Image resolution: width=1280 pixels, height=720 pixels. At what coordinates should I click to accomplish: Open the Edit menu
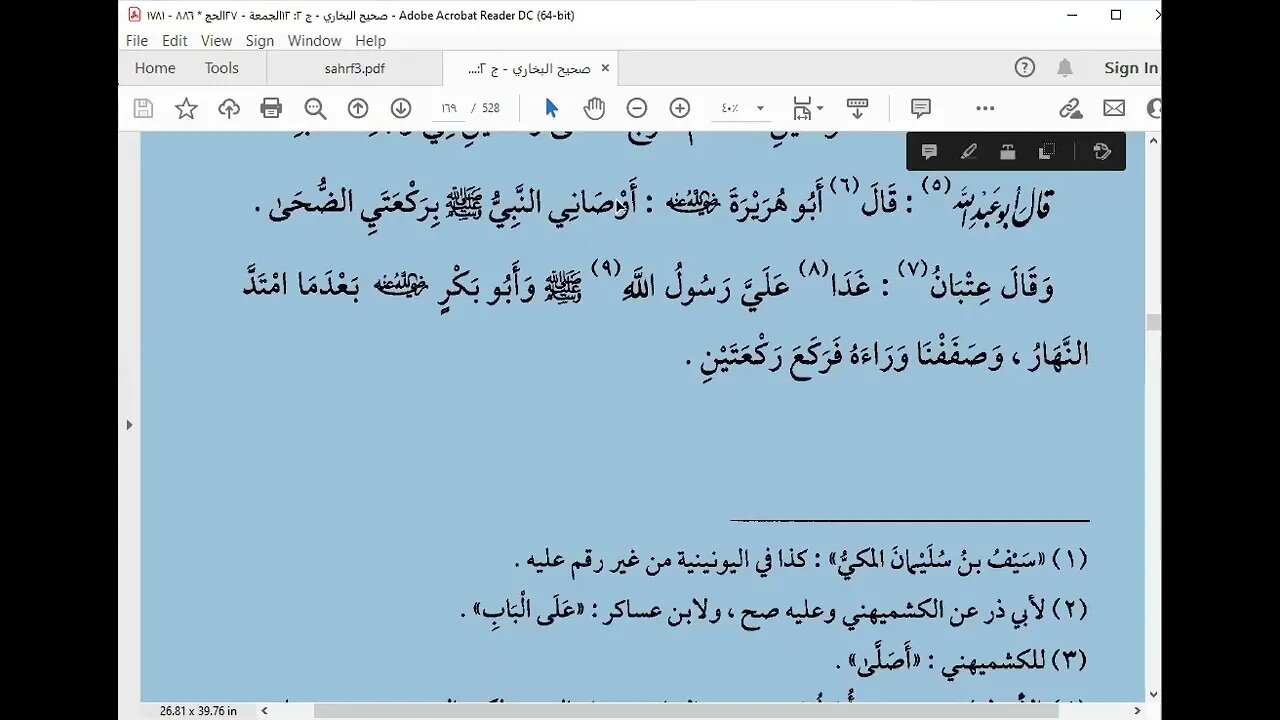(x=175, y=41)
